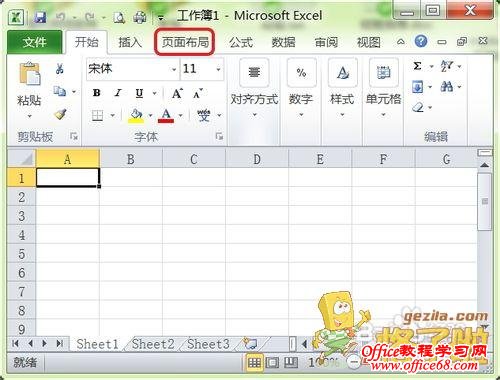Viewport: 500px width, 380px height.
Task: Open the 文件 (File) tab
Action: pyautogui.click(x=35, y=42)
